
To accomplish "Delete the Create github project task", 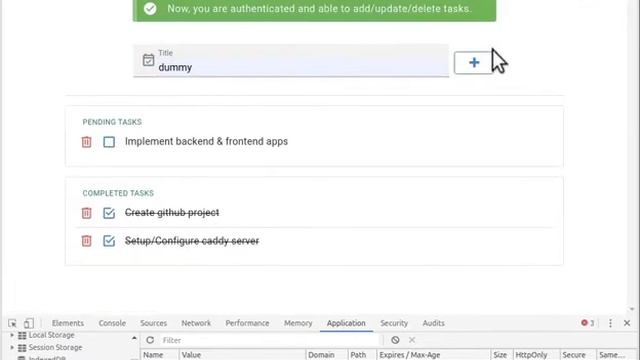I will (87, 213).
